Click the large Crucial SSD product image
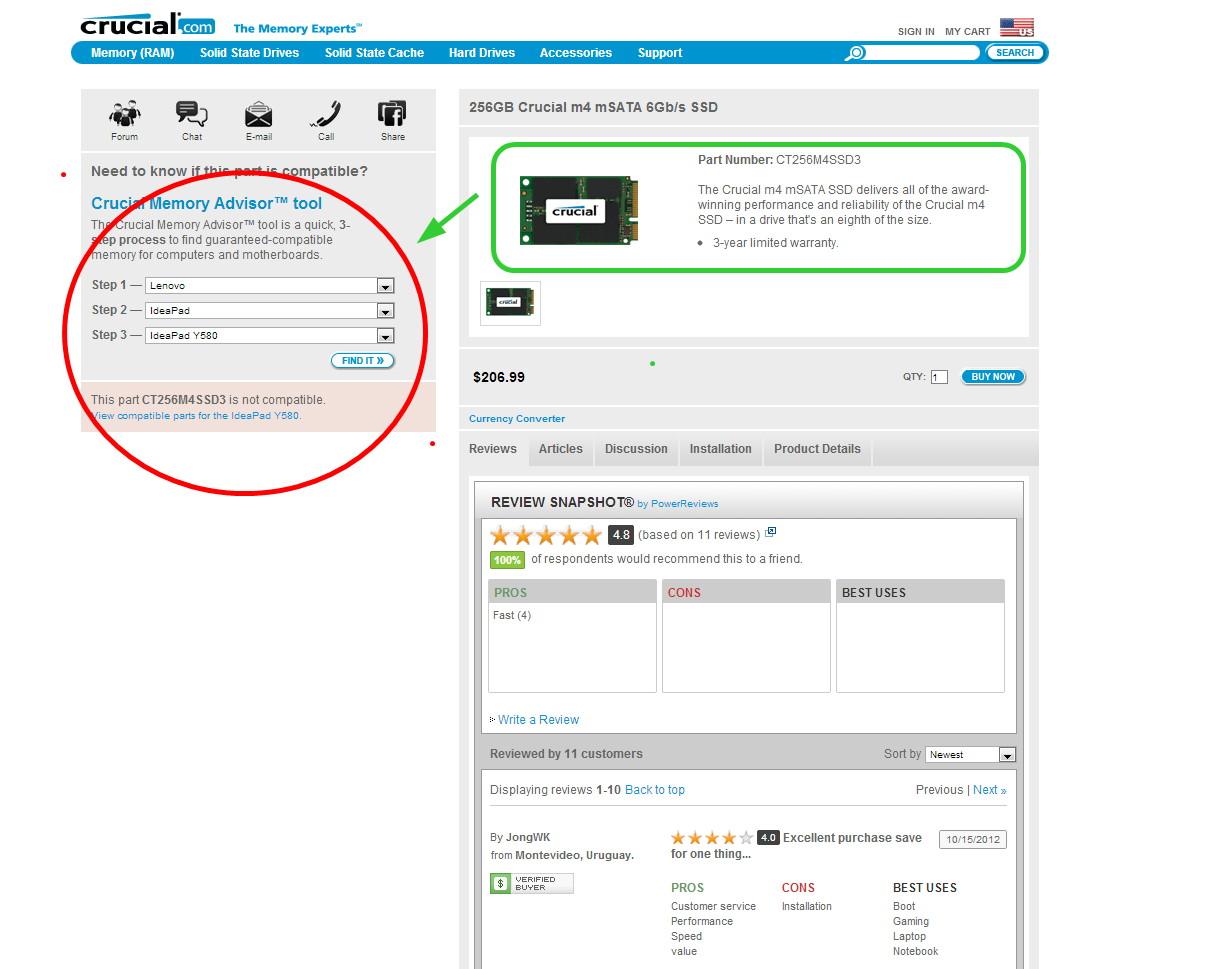Viewport: 1232px width, 969px height. click(x=579, y=210)
